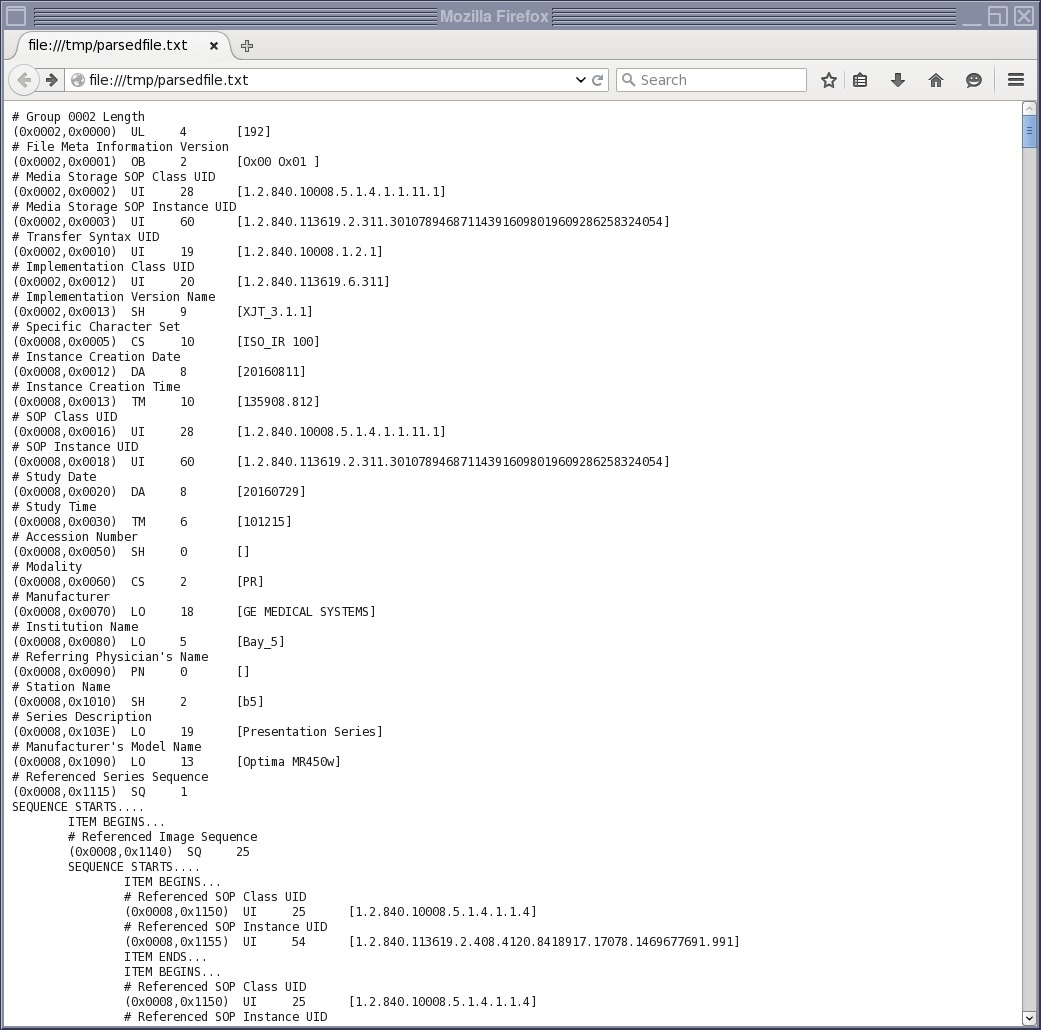Open the window menu in title bar
The image size is (1041, 1030).
(x=15, y=15)
